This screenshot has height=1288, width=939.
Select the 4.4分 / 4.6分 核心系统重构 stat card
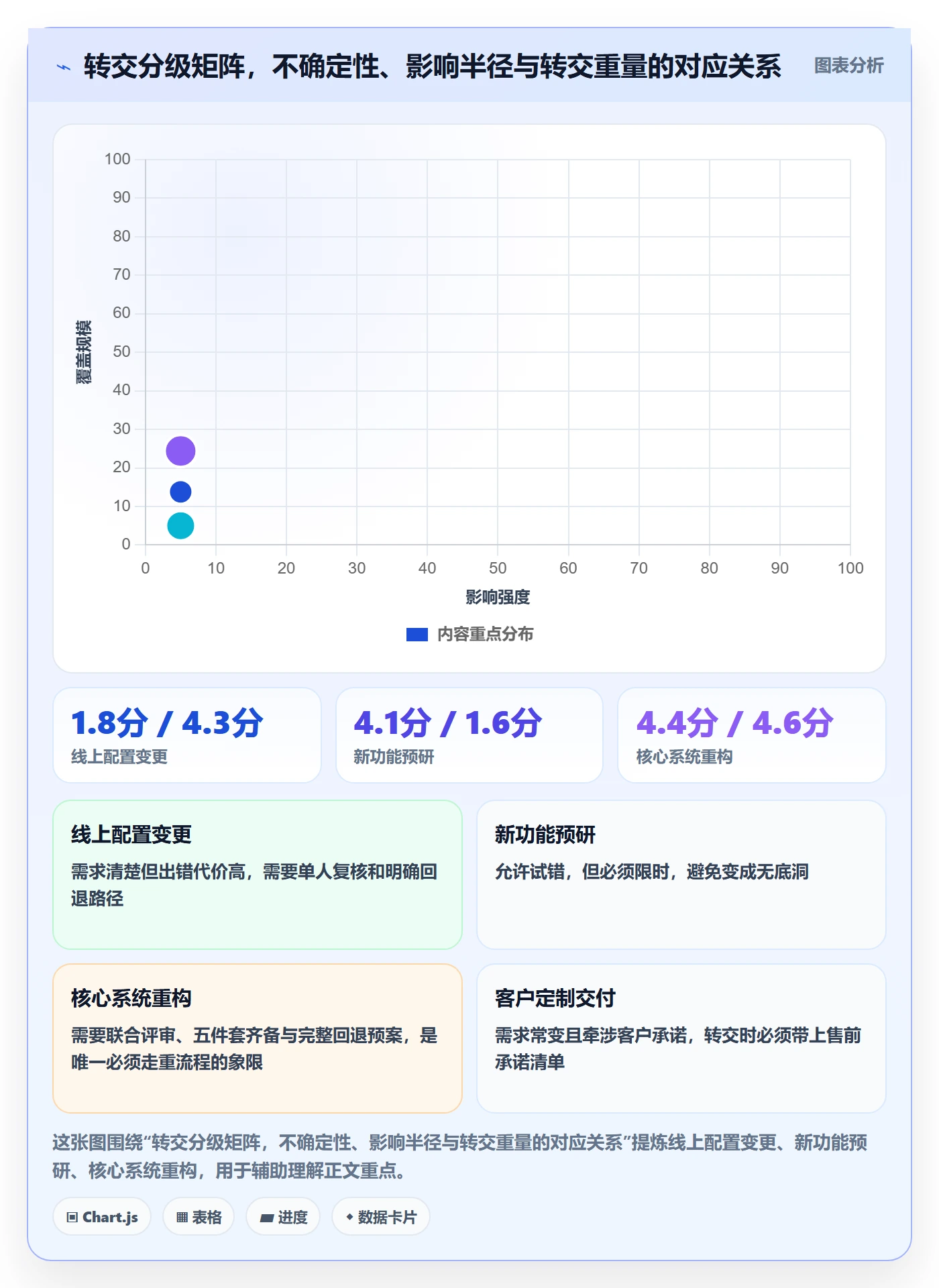click(x=752, y=735)
